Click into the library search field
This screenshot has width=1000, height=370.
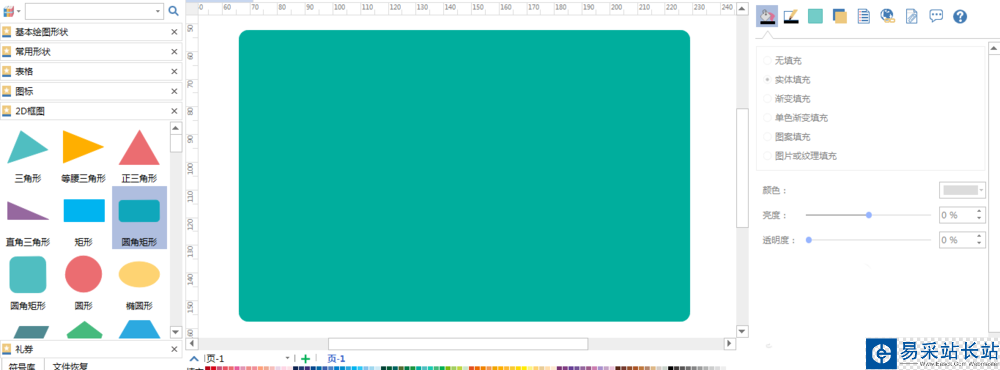tap(89, 11)
